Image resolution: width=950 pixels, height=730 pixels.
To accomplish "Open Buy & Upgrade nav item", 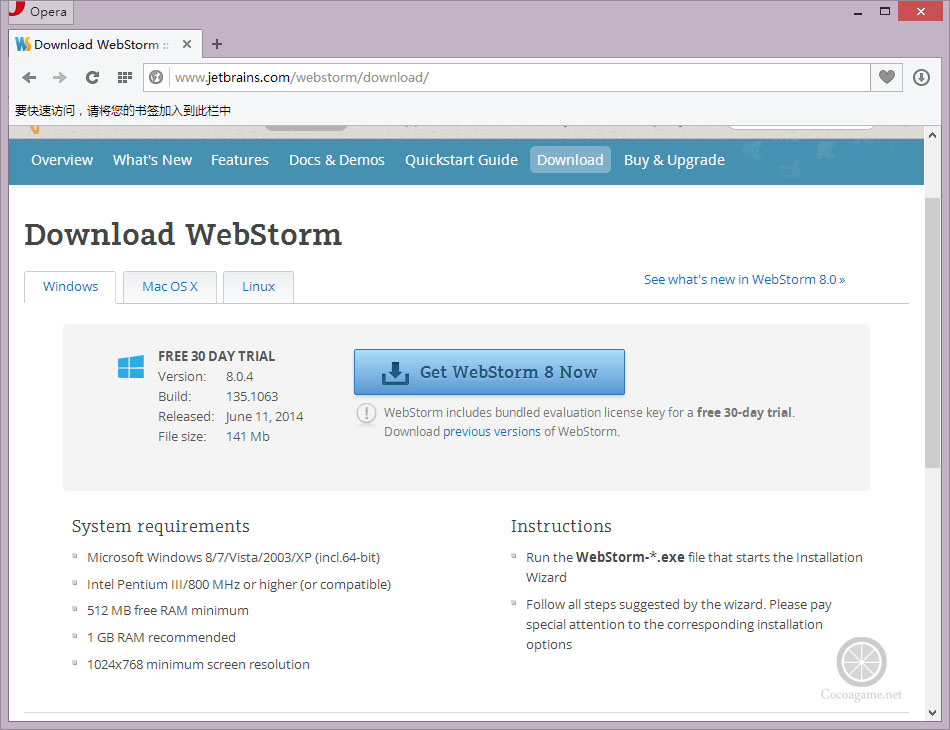I will (674, 160).
